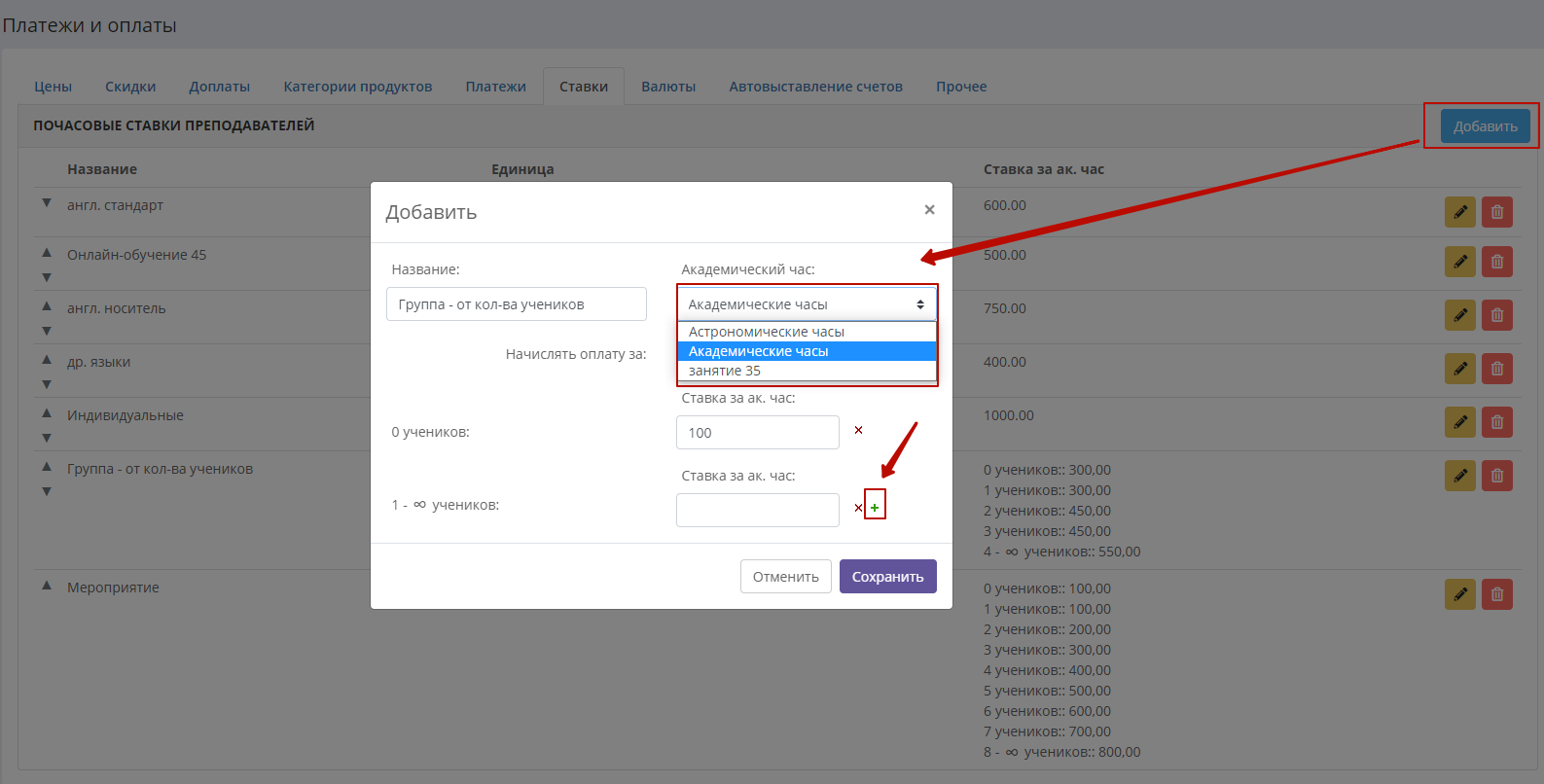Choose занятие 35 option

click(808, 371)
